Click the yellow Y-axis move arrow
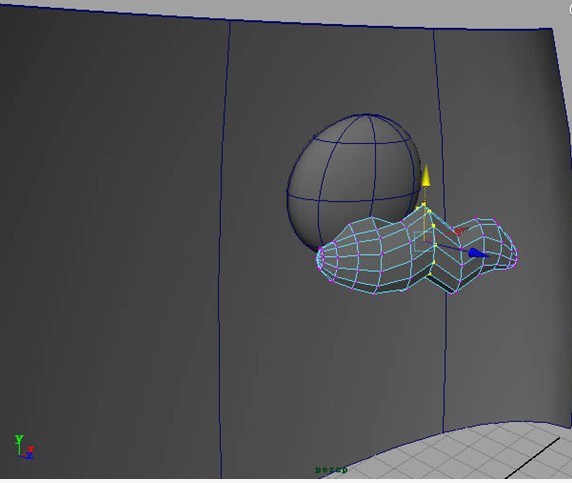Viewport: 572px width, 483px height. (x=426, y=176)
